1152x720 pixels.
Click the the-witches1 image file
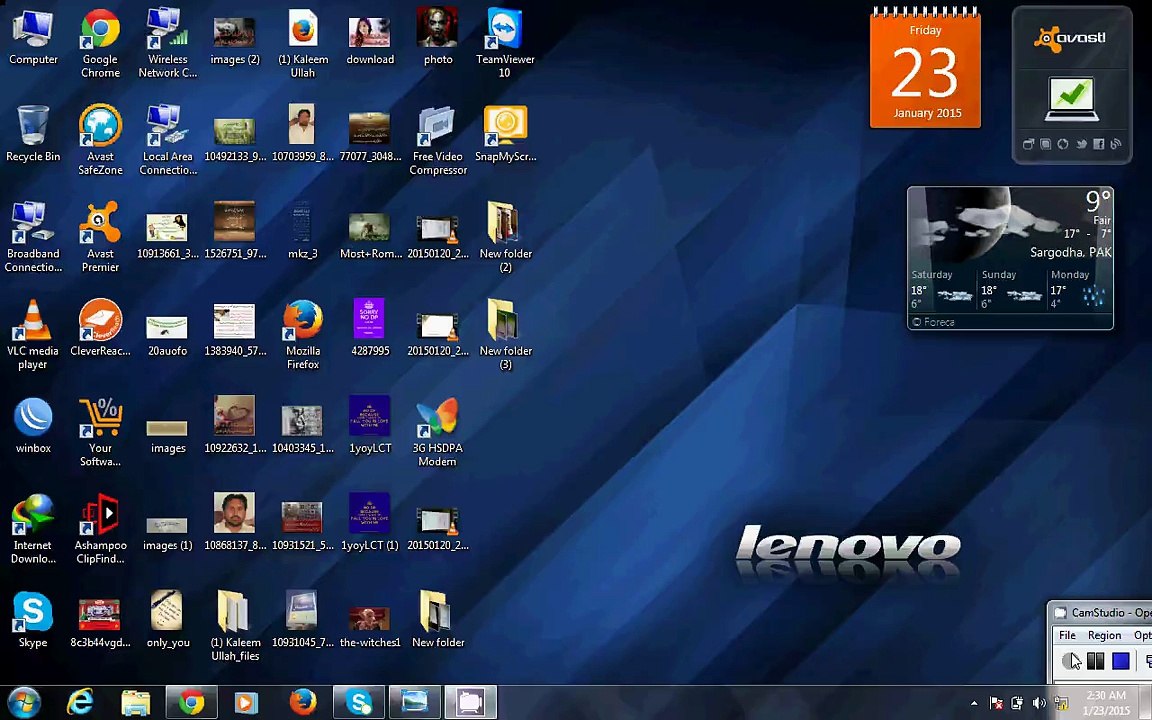[x=370, y=626]
